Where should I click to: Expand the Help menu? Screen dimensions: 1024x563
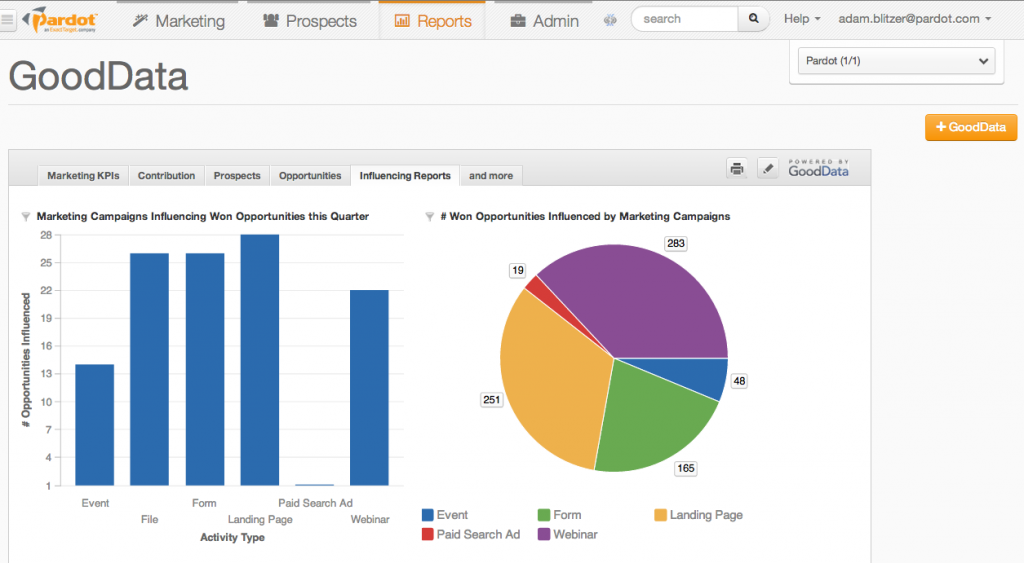pos(802,19)
